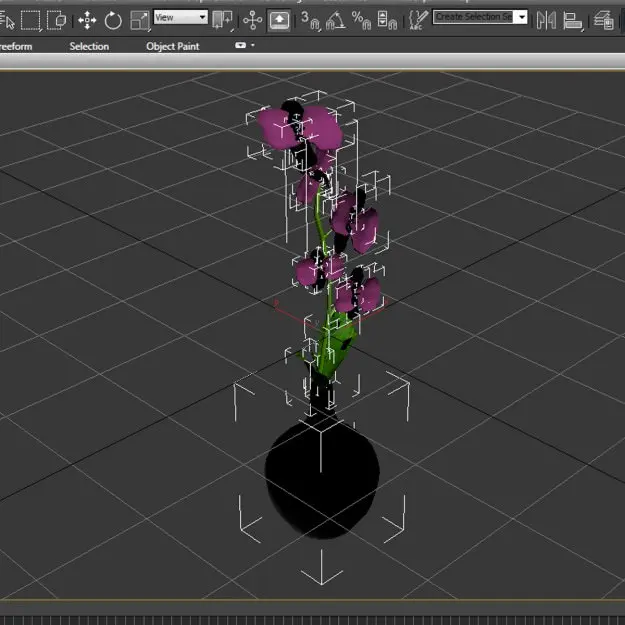
Task: Toggle the Percent Snap button
Action: (x=361, y=20)
